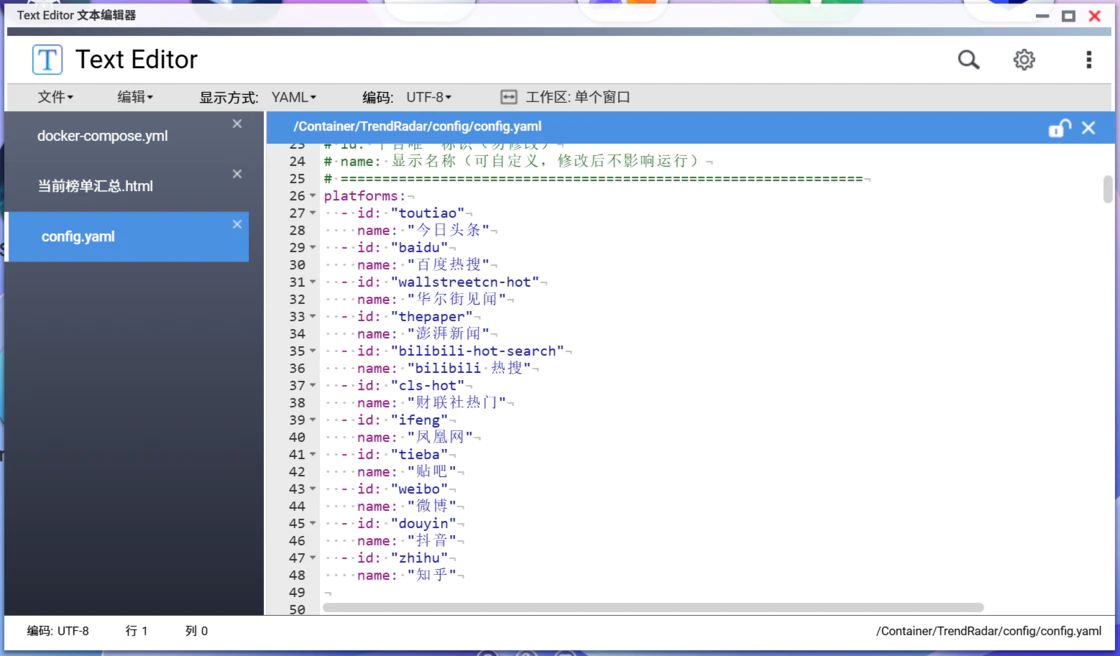
Task: Close the config.yaml sidebar tab
Action: (x=237, y=224)
